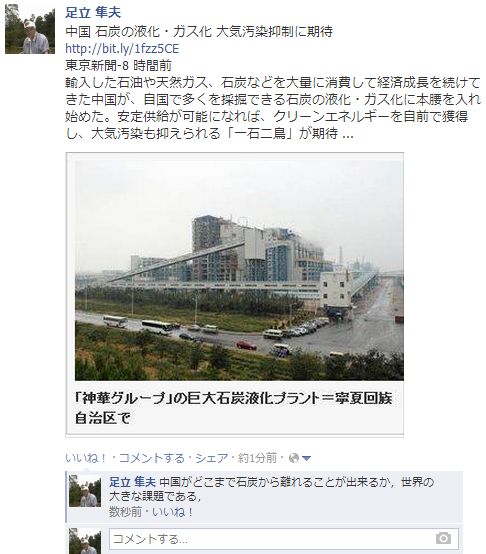Click the 神華グループ article headline caption
Image resolution: width=486 pixels, height=554 pixels.
click(x=233, y=408)
